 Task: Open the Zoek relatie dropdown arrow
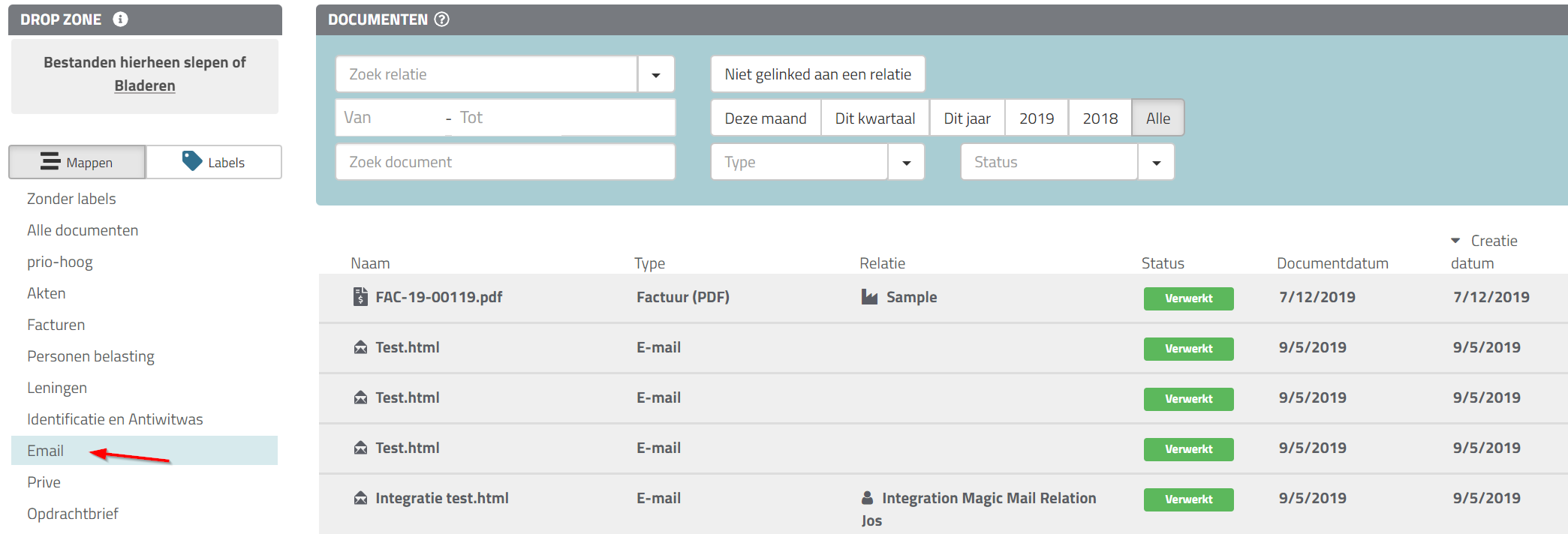tap(656, 74)
